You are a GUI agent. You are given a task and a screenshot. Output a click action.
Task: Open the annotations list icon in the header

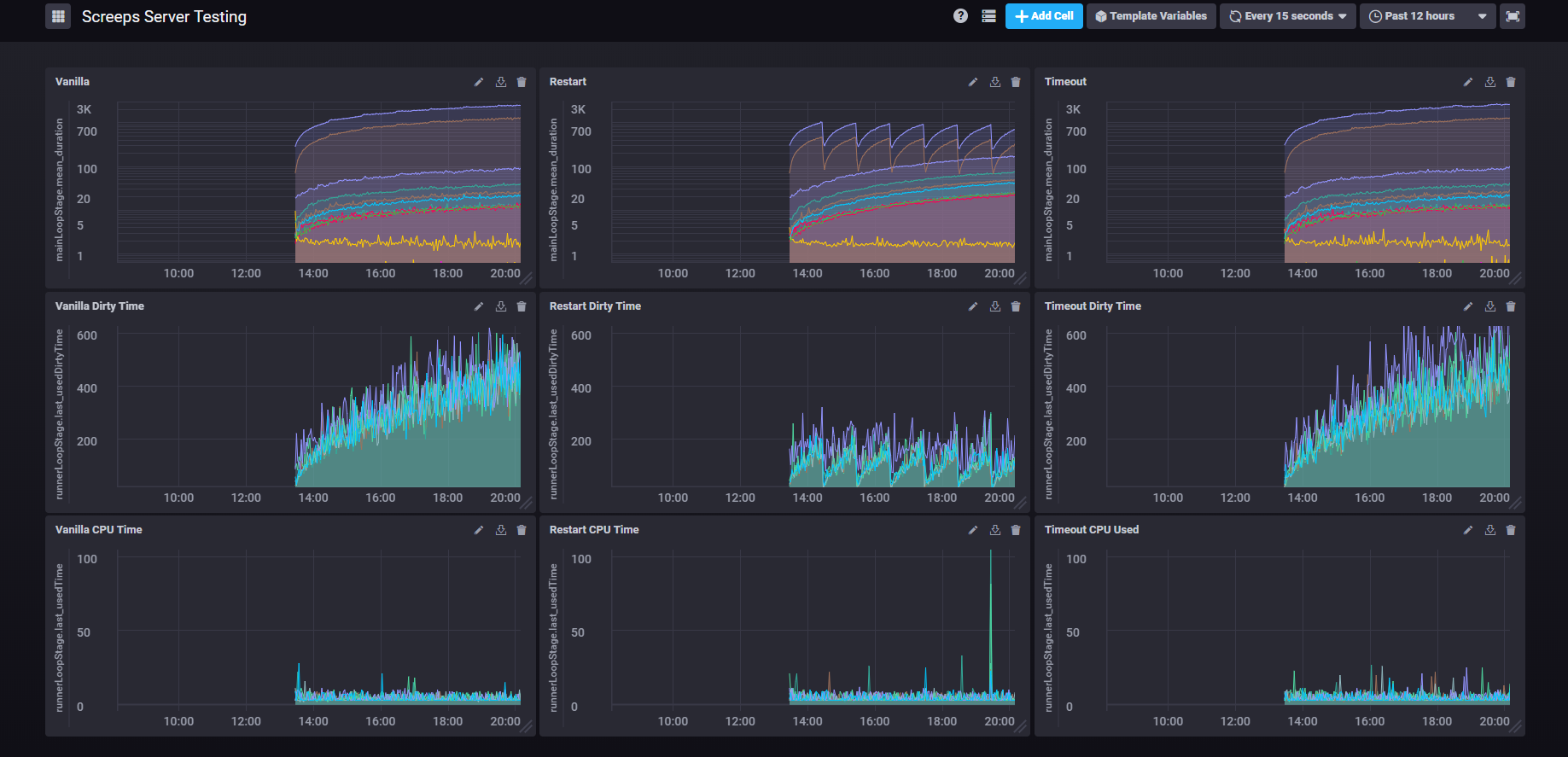point(988,16)
